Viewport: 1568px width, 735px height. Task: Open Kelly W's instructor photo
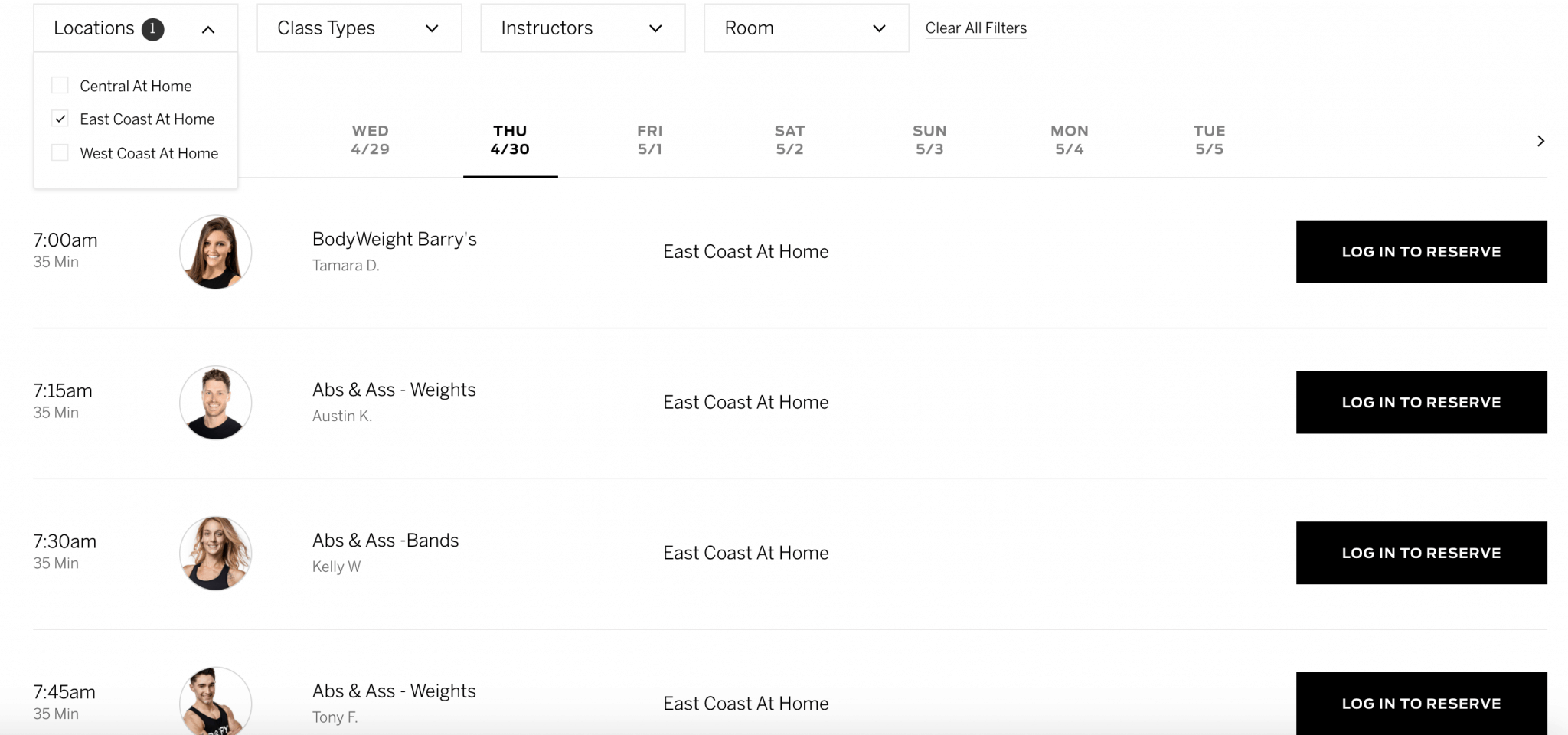tap(216, 554)
